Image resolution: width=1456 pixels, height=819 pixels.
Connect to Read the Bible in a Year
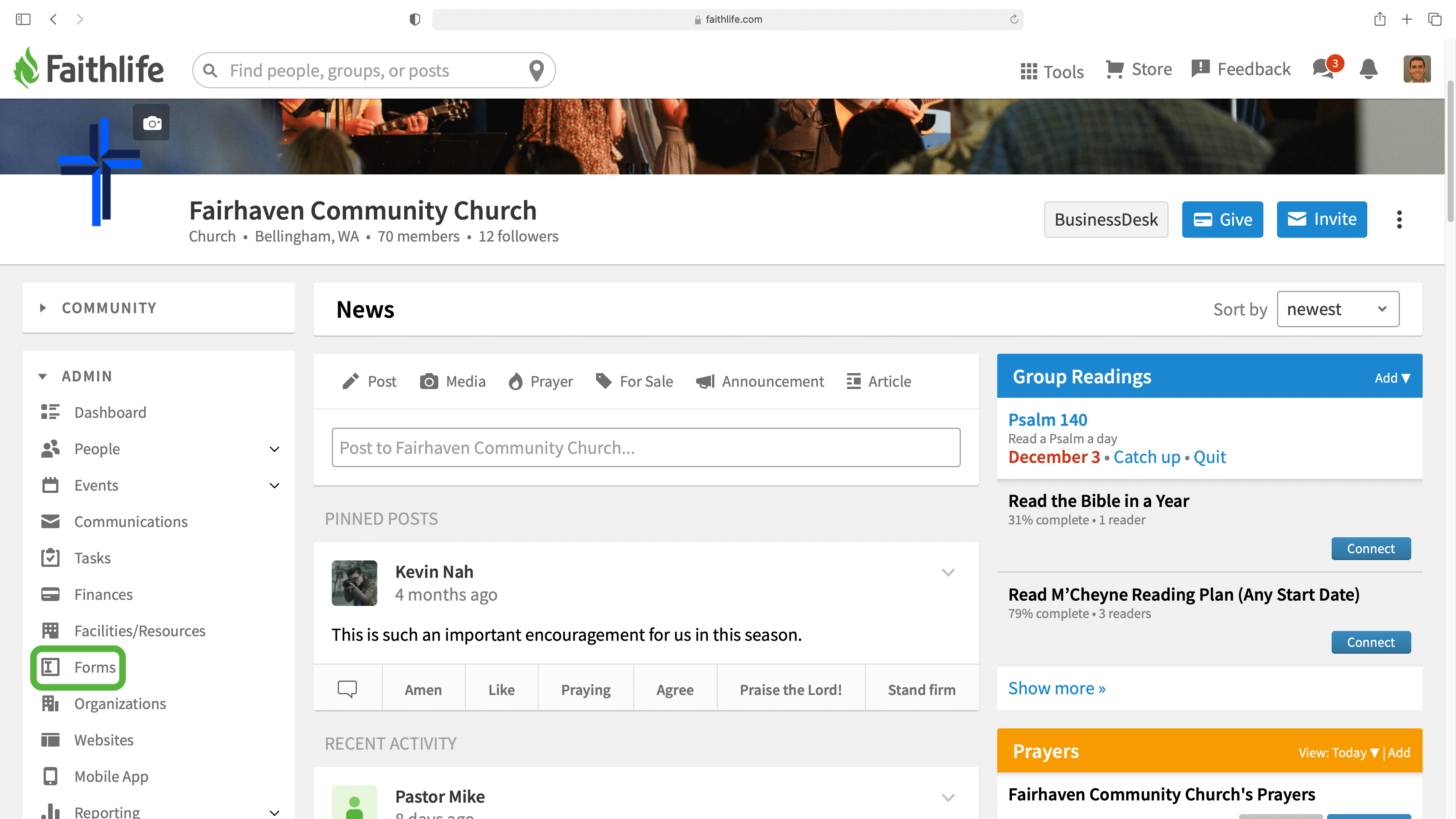tap(1371, 548)
